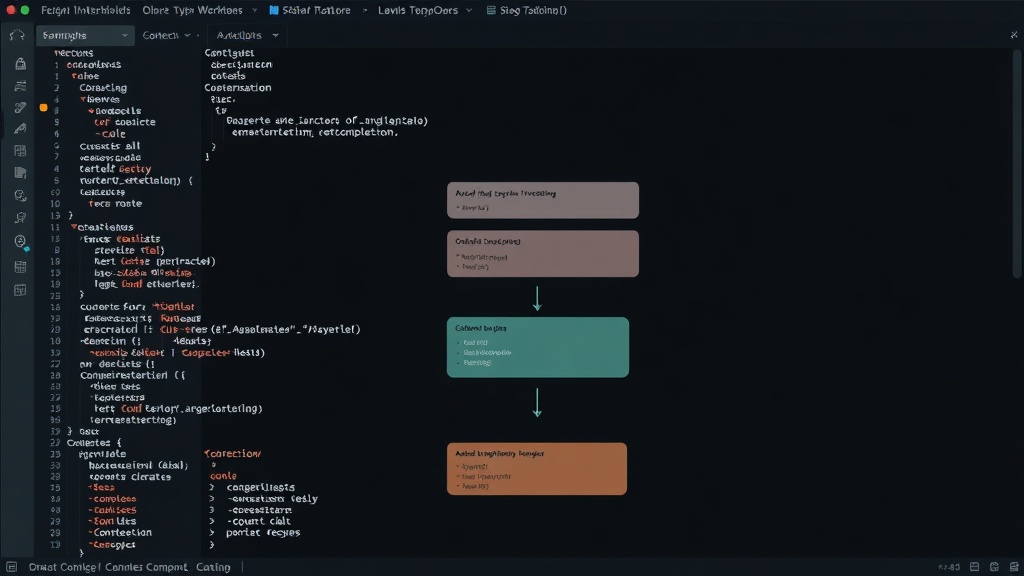Viewport: 1024px width, 576px height.
Task: Click 'Drast Comlge!' in the status bar
Action: pyautogui.click(x=64, y=567)
